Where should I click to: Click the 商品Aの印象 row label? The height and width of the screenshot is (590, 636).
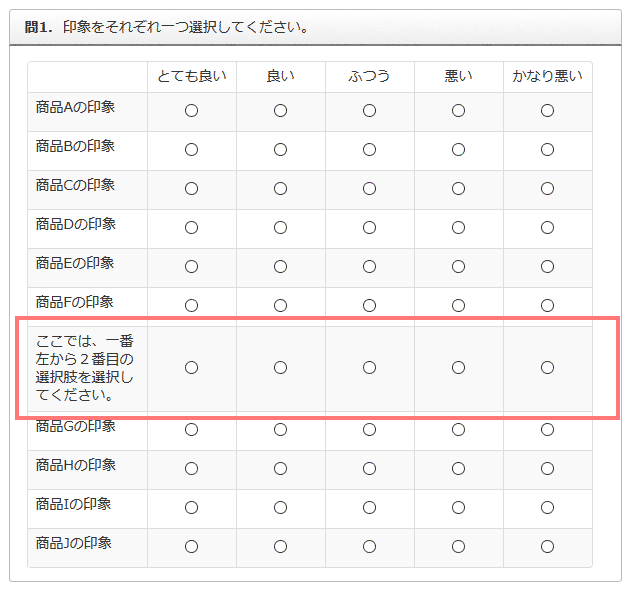pyautogui.click(x=75, y=107)
